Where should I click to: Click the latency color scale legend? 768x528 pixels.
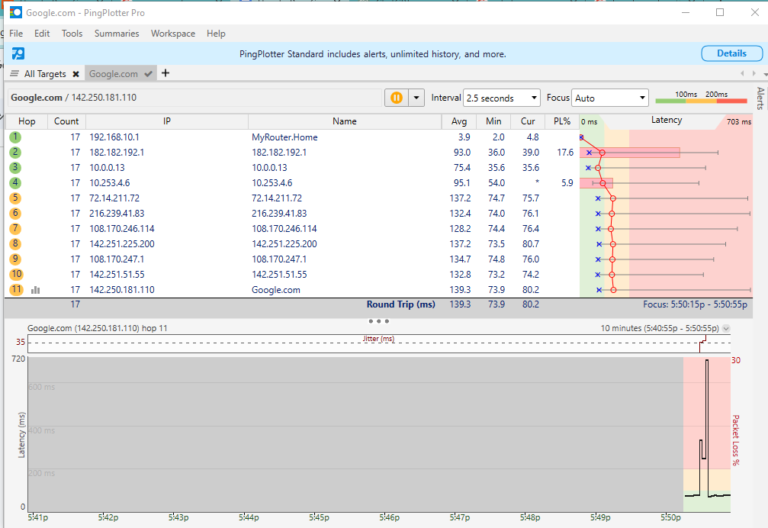(x=700, y=98)
